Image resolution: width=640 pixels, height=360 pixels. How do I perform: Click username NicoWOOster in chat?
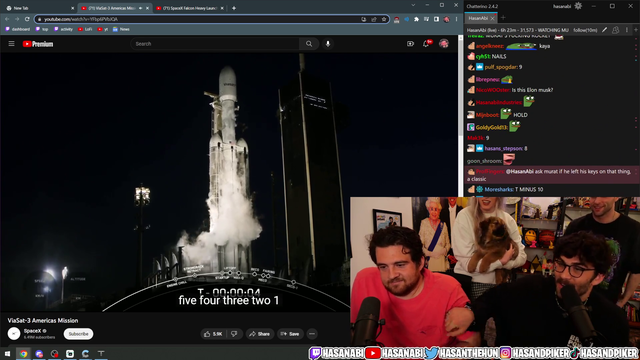pos(493,90)
